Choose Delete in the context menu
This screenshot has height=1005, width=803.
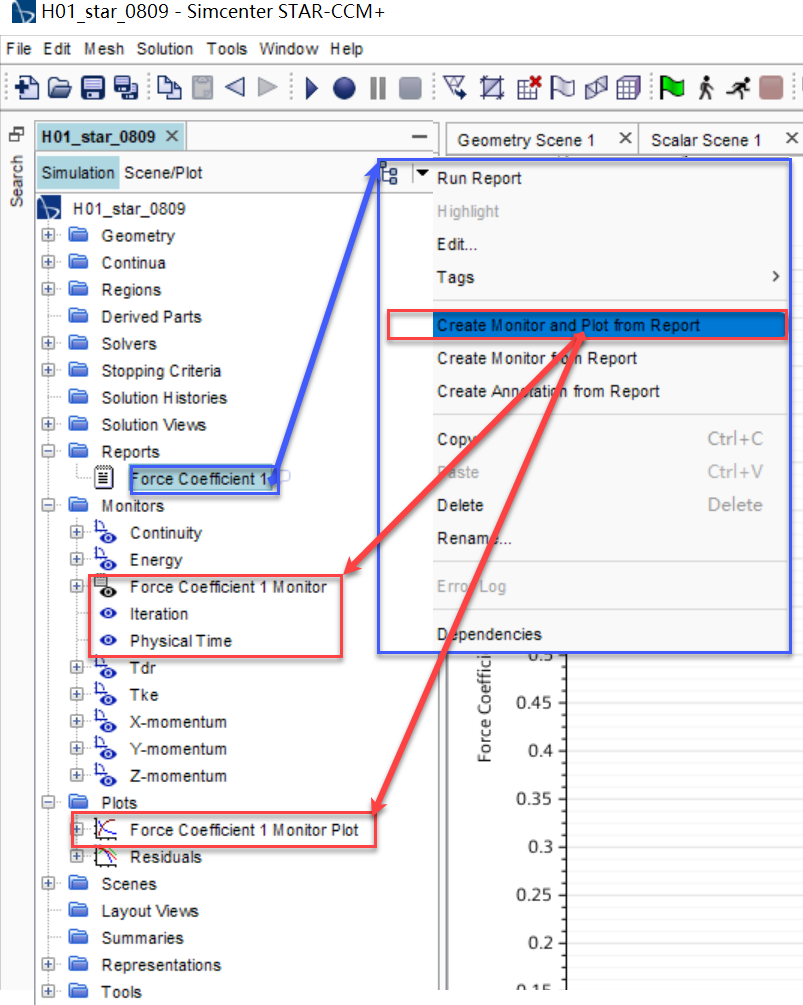(611, 505)
